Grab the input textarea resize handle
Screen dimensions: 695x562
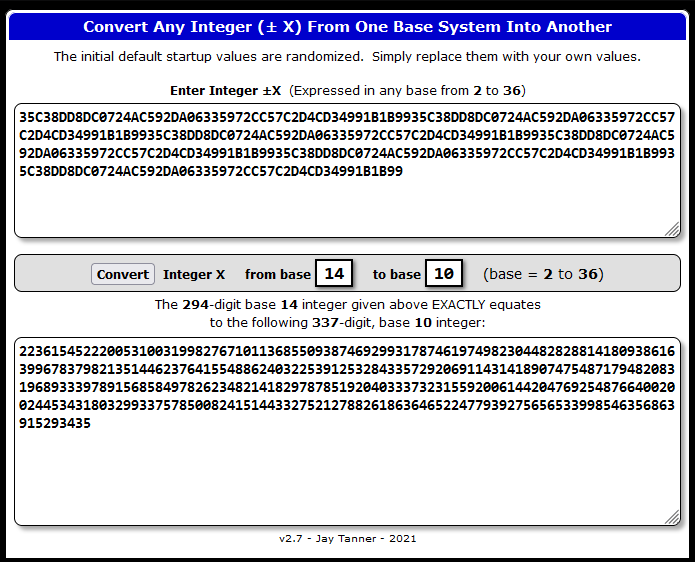coord(672,230)
